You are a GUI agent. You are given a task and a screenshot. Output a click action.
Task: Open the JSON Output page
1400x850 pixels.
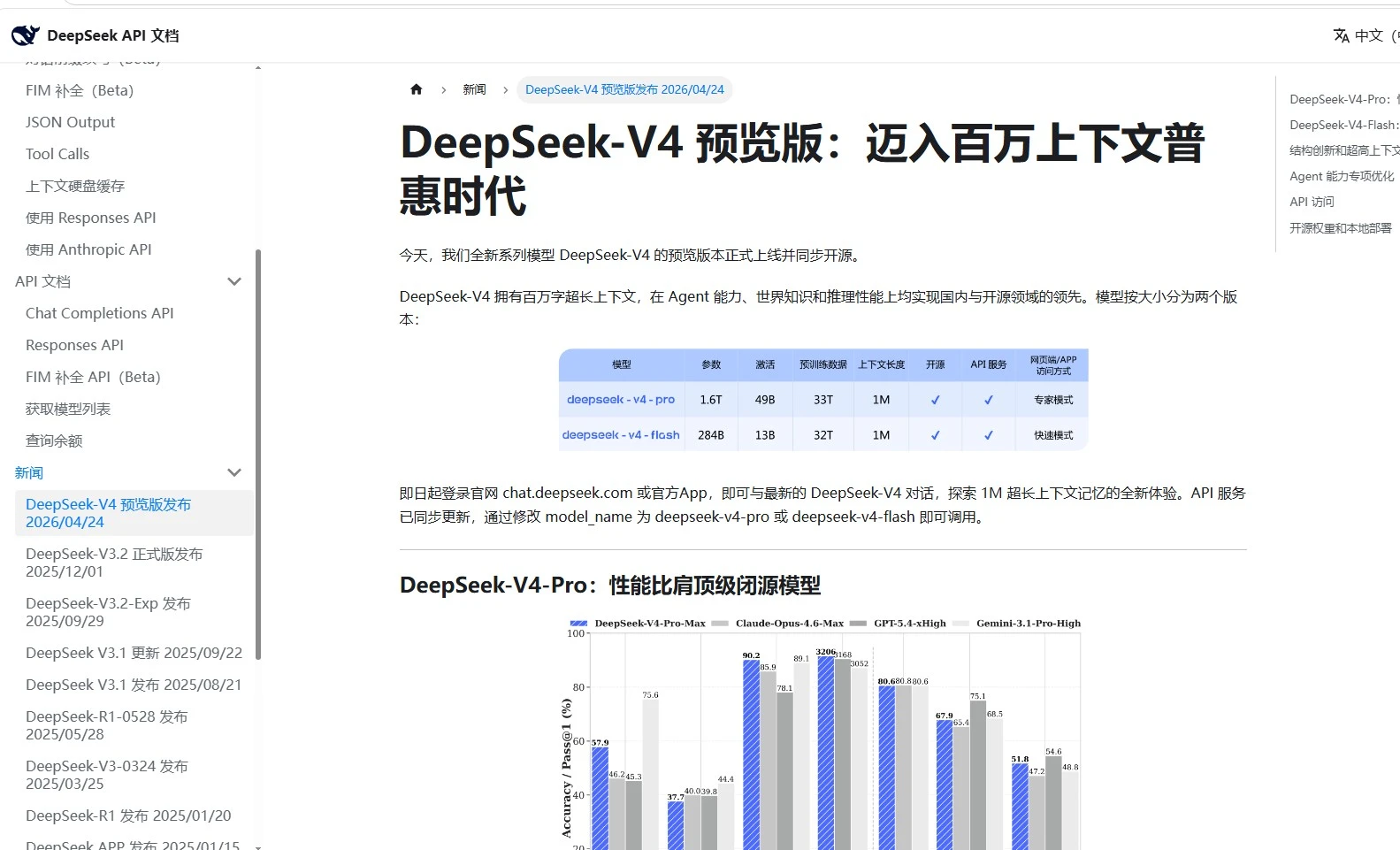71,122
